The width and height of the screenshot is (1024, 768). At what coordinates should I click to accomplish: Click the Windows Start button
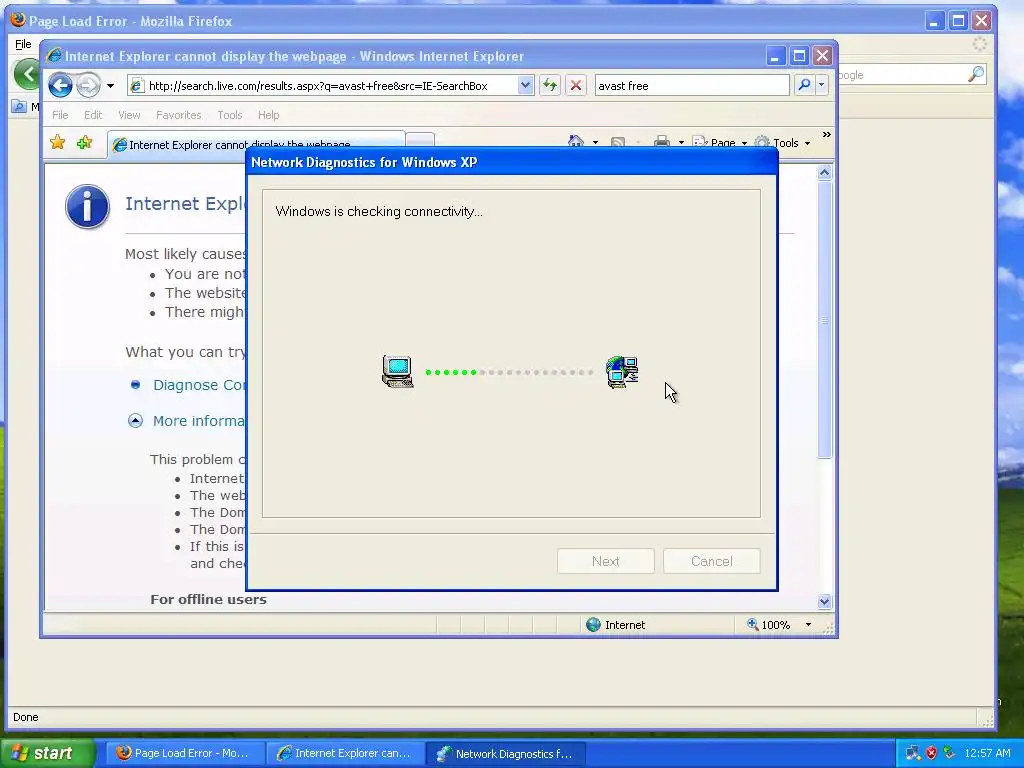coord(47,753)
